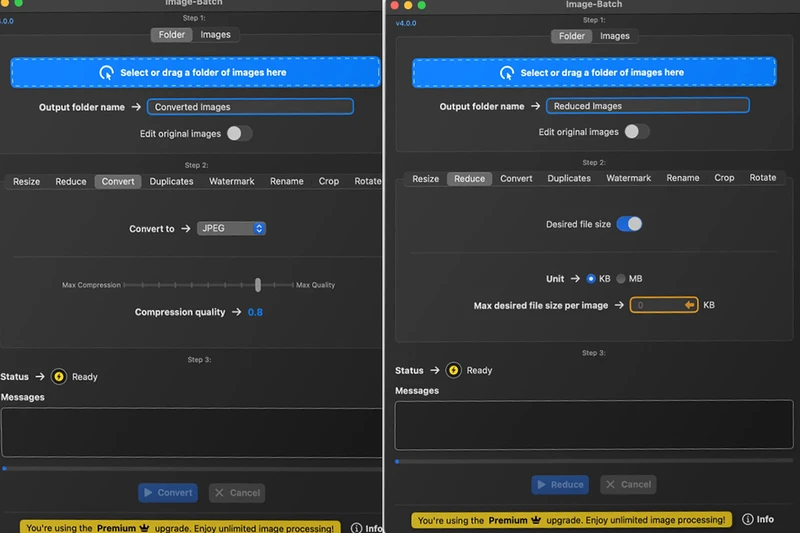This screenshot has height=533, width=800.
Task: Open Crop tab in left window
Action: click(329, 182)
